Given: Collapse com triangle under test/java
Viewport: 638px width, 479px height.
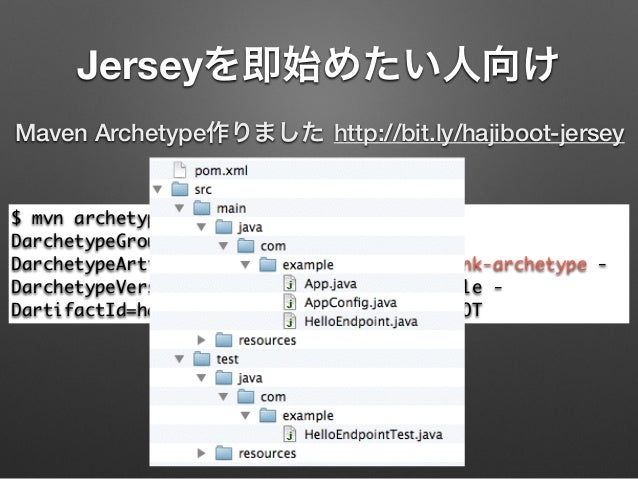Looking at the screenshot, I should pos(223,397).
